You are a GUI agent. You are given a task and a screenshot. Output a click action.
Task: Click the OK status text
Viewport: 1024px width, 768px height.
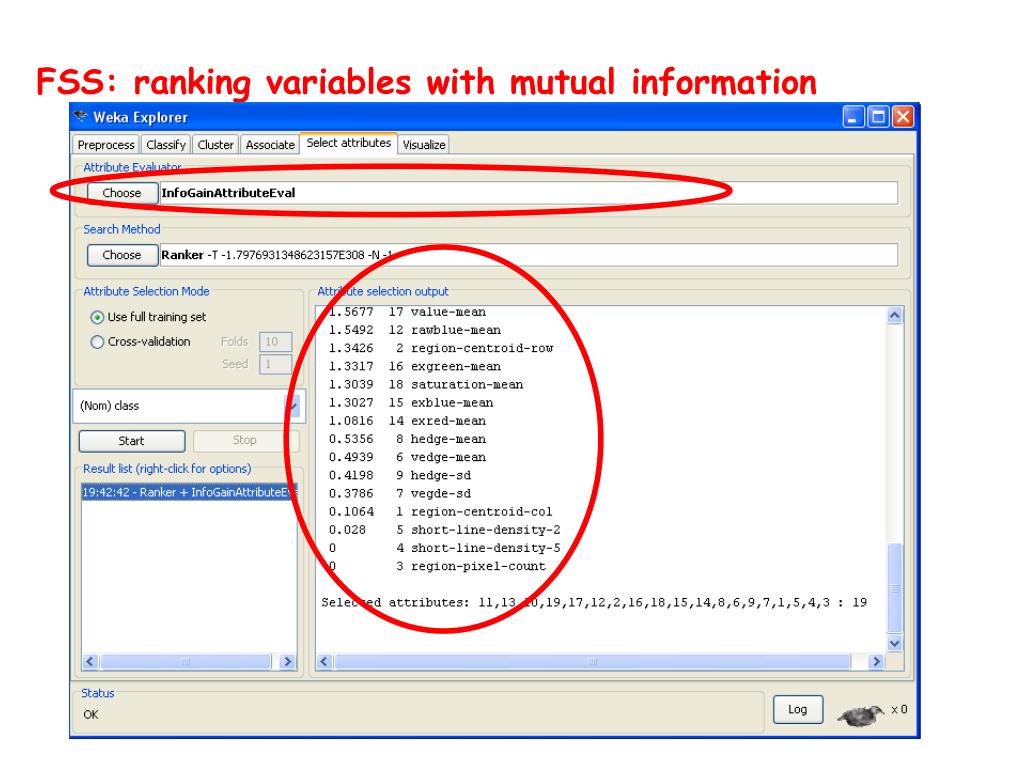pyautogui.click(x=91, y=714)
